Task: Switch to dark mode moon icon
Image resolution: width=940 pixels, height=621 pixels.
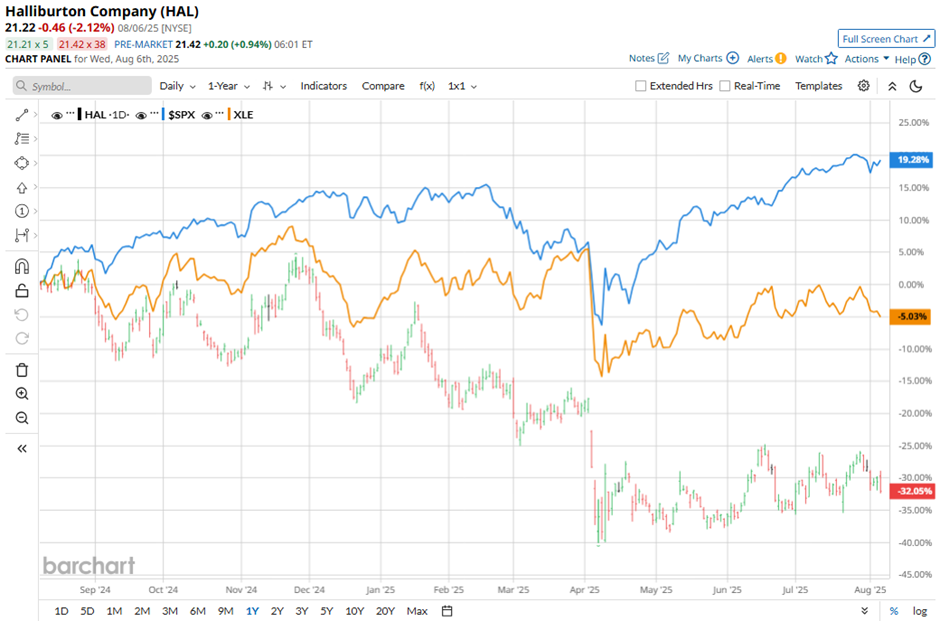Action: click(x=915, y=86)
